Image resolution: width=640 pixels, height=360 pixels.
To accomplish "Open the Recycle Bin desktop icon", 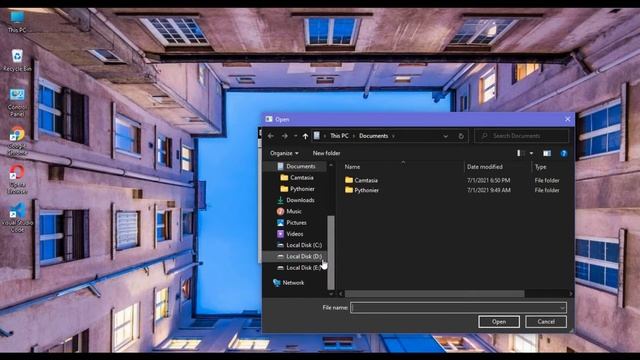I will click(17, 60).
